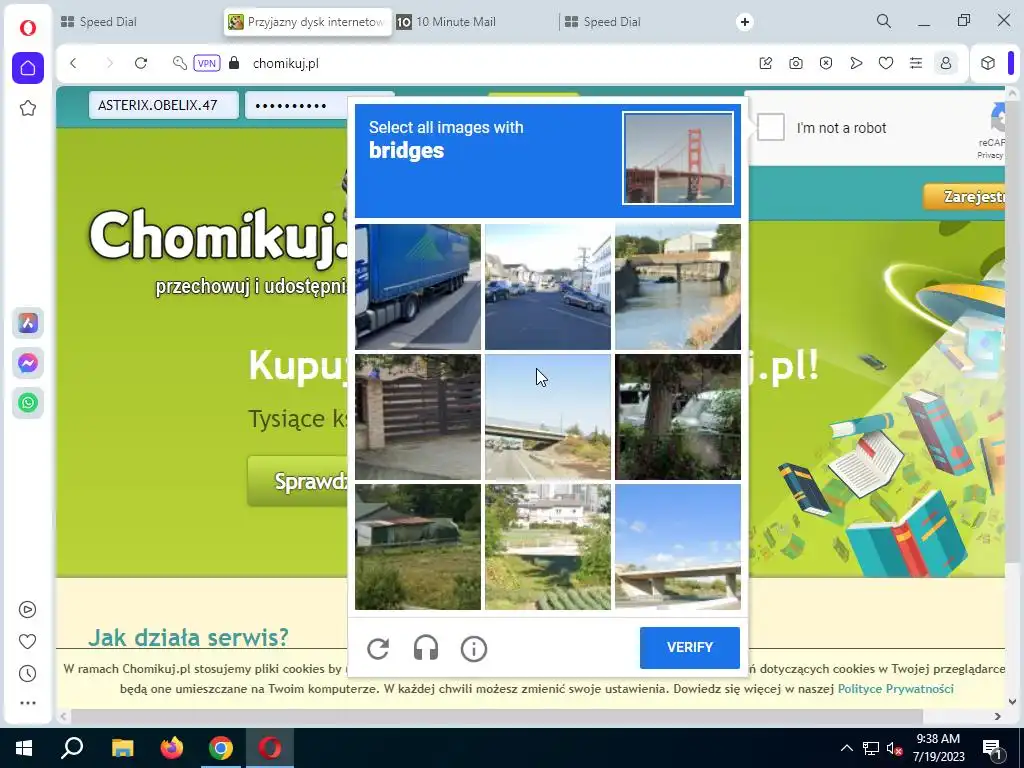
Task: Open the Jak działa serwis? heading
Action: 188,637
